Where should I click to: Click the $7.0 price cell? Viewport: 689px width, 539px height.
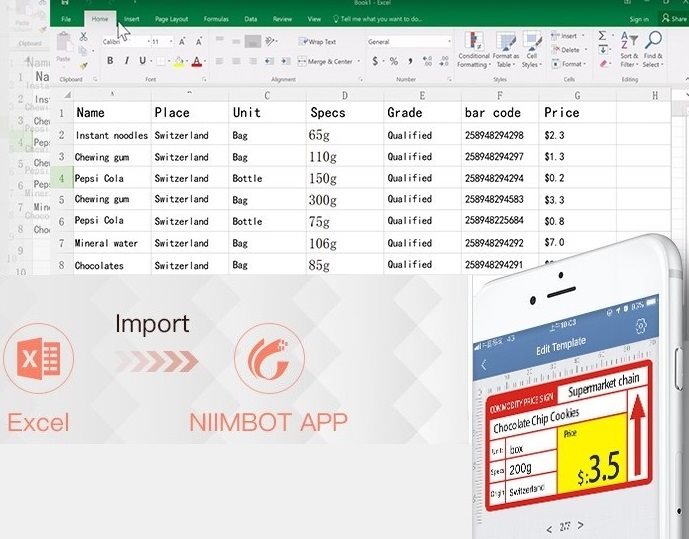[577, 242]
